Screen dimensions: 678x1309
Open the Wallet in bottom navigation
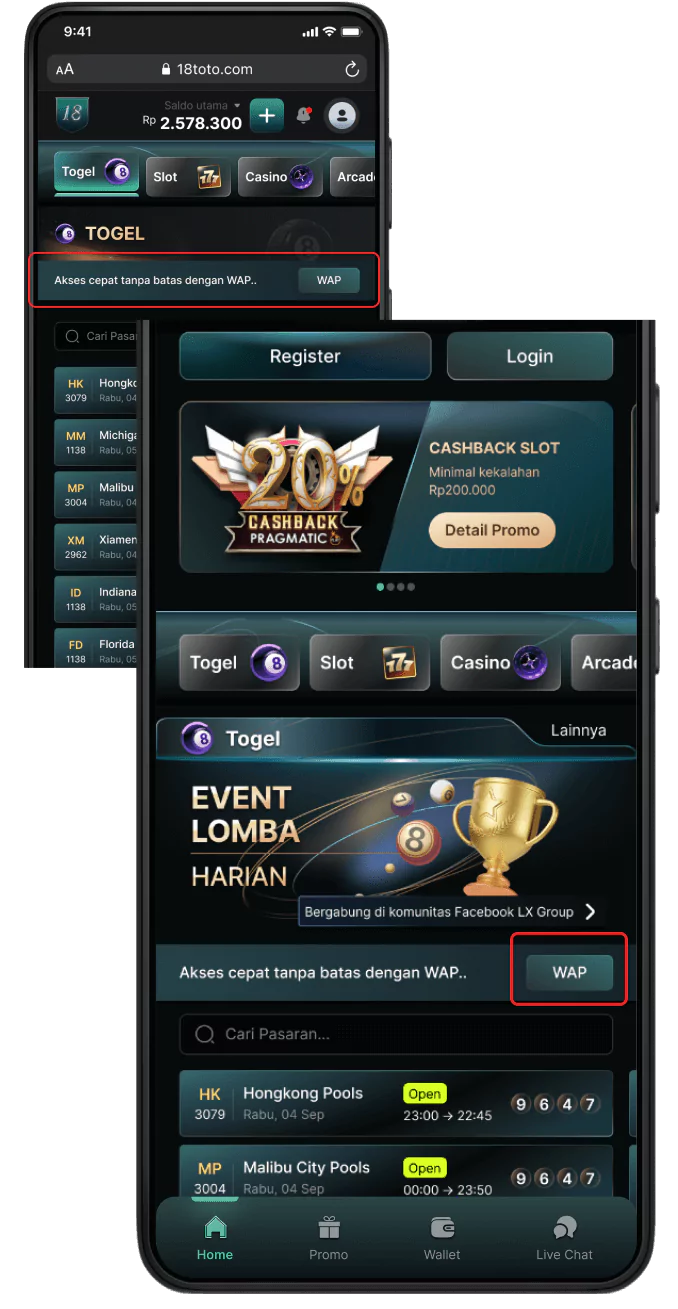click(x=442, y=1239)
